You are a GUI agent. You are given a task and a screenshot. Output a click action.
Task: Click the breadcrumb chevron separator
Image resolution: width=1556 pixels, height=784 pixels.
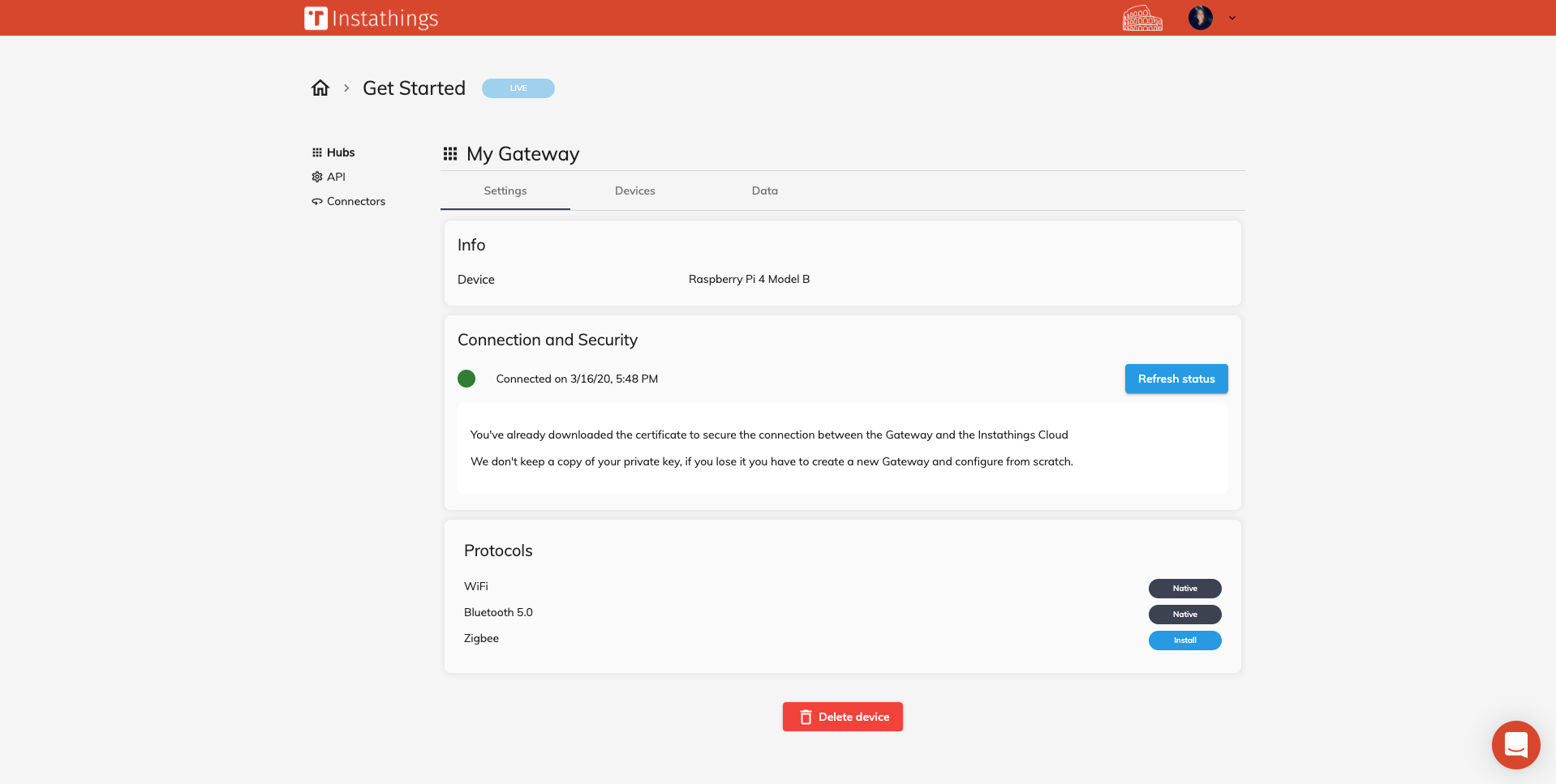(346, 88)
